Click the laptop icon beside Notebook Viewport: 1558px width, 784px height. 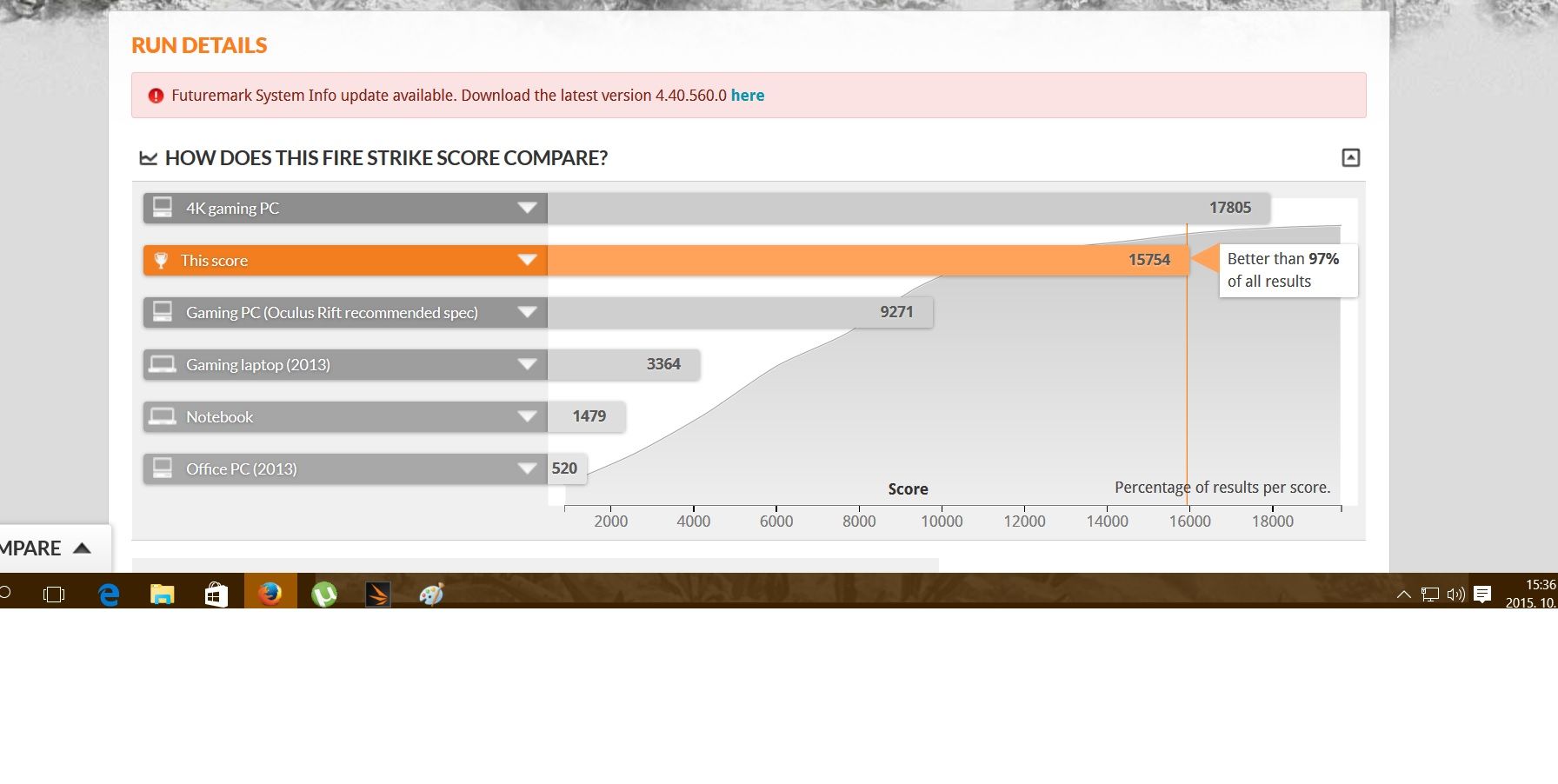click(162, 415)
